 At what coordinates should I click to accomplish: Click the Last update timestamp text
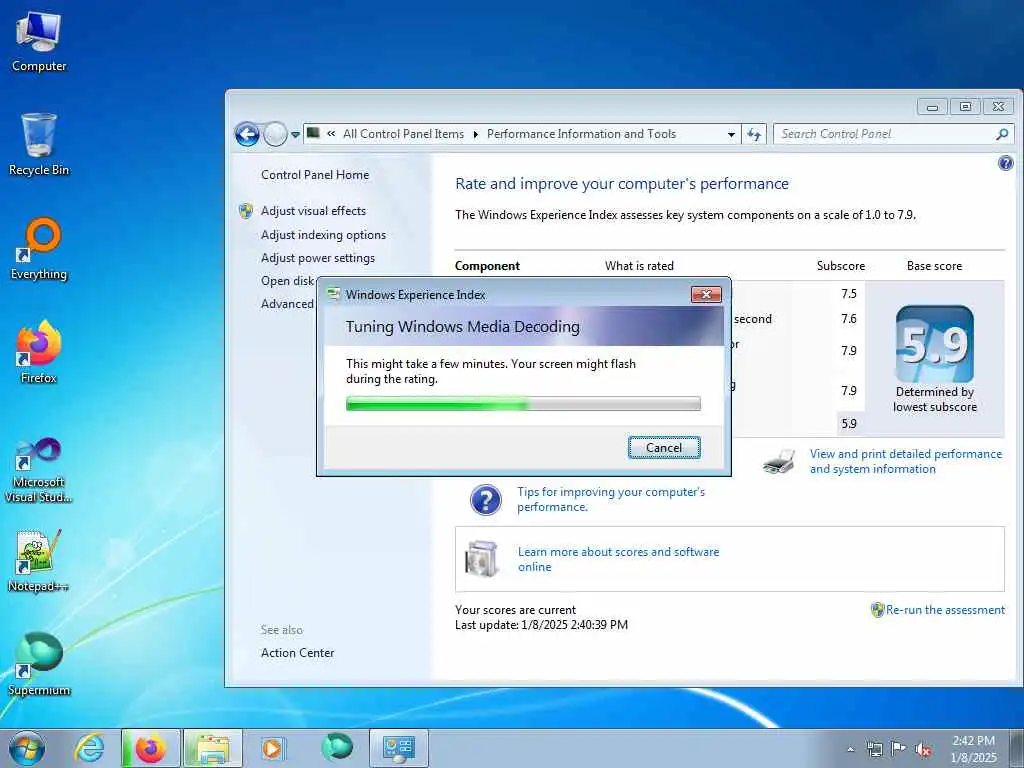[541, 625]
